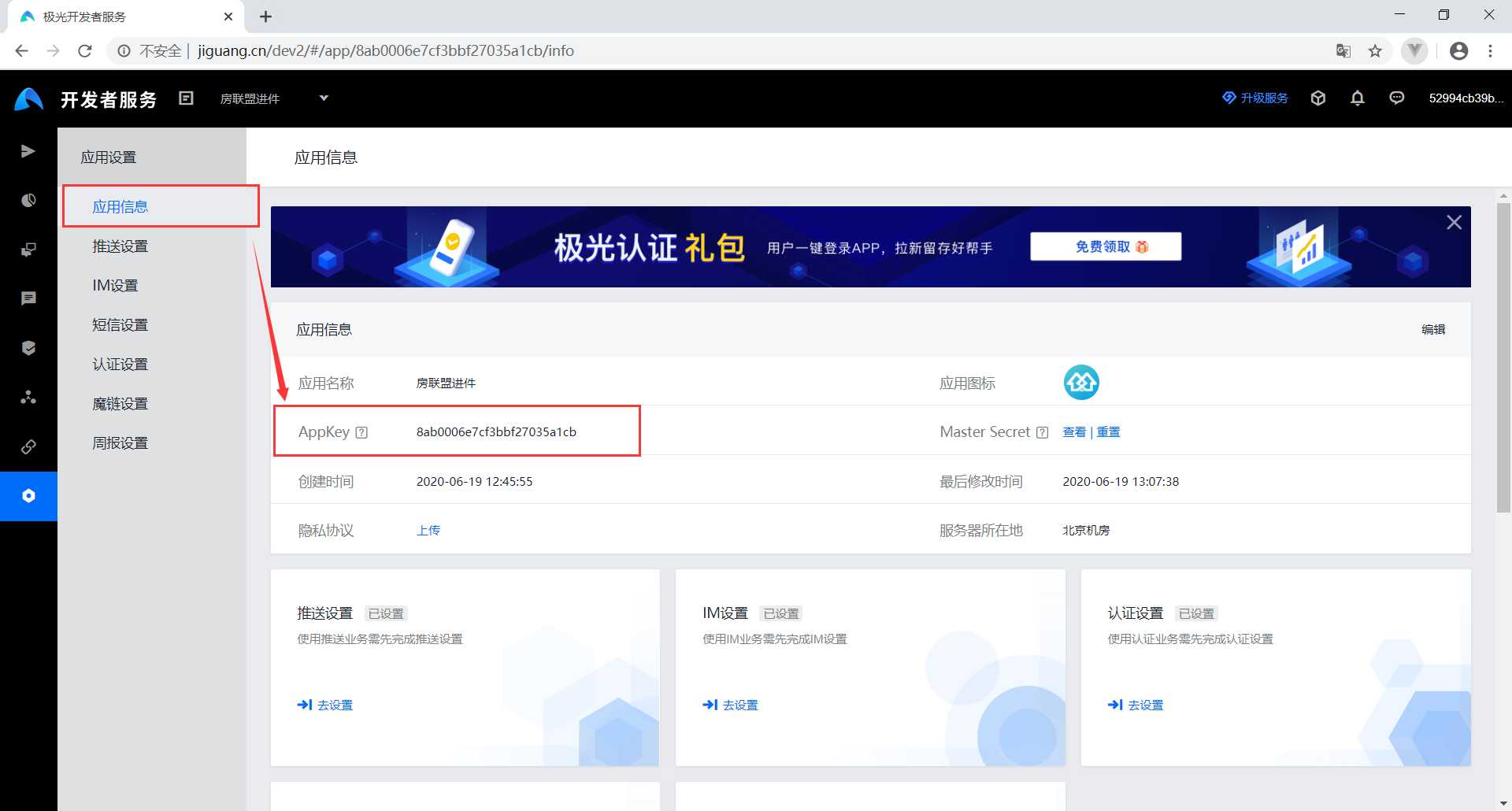Click 去设置 in 认证设置 card

[1136, 705]
